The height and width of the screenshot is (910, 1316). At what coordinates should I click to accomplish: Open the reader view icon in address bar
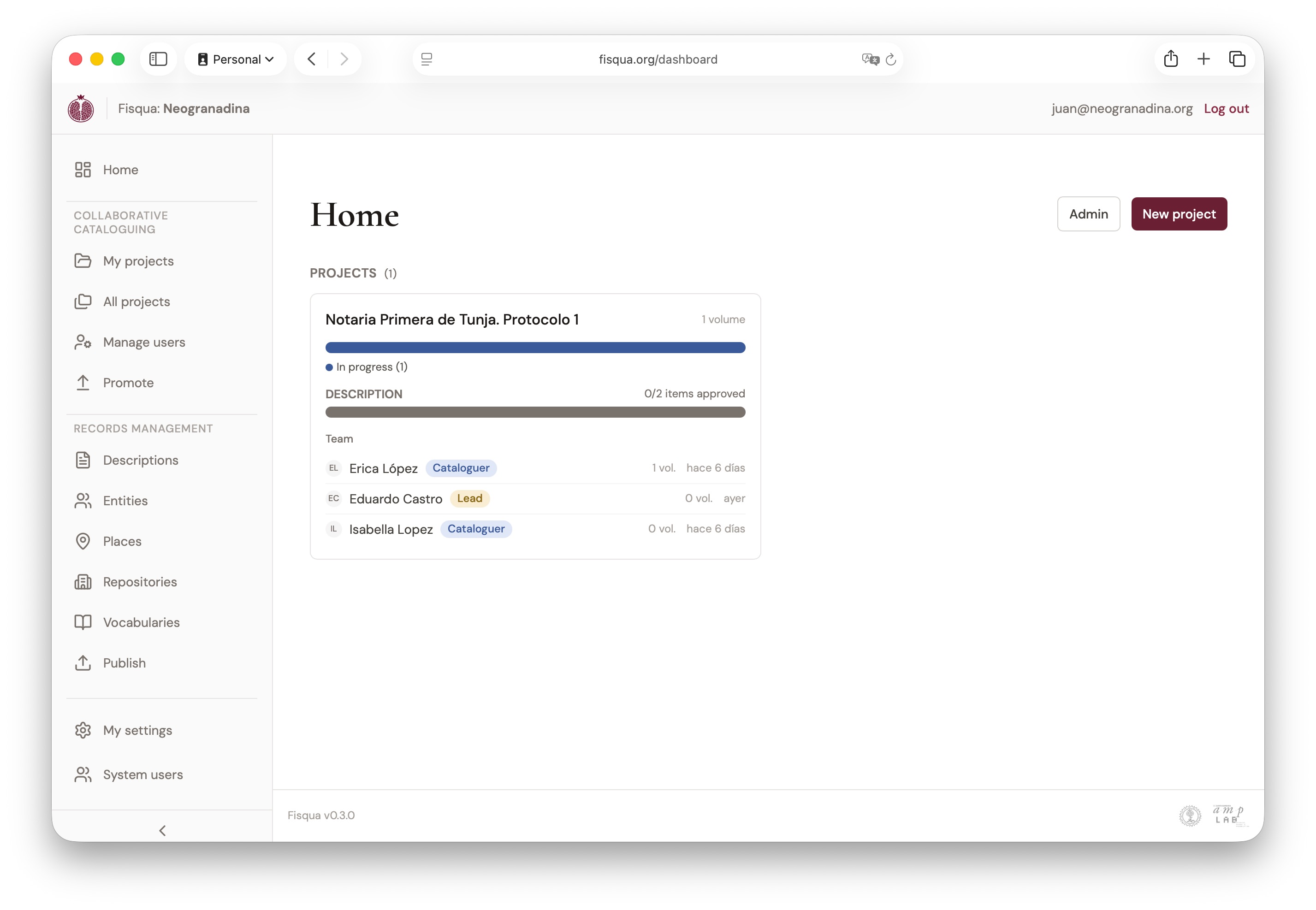[427, 59]
